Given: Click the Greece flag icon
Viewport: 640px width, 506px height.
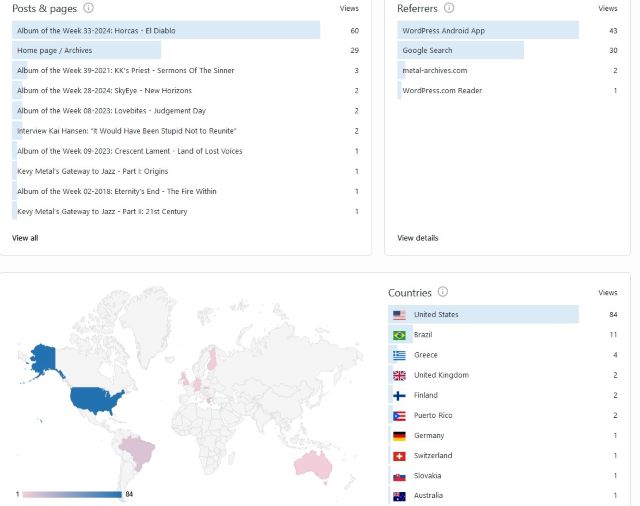Looking at the screenshot, I should [399, 355].
